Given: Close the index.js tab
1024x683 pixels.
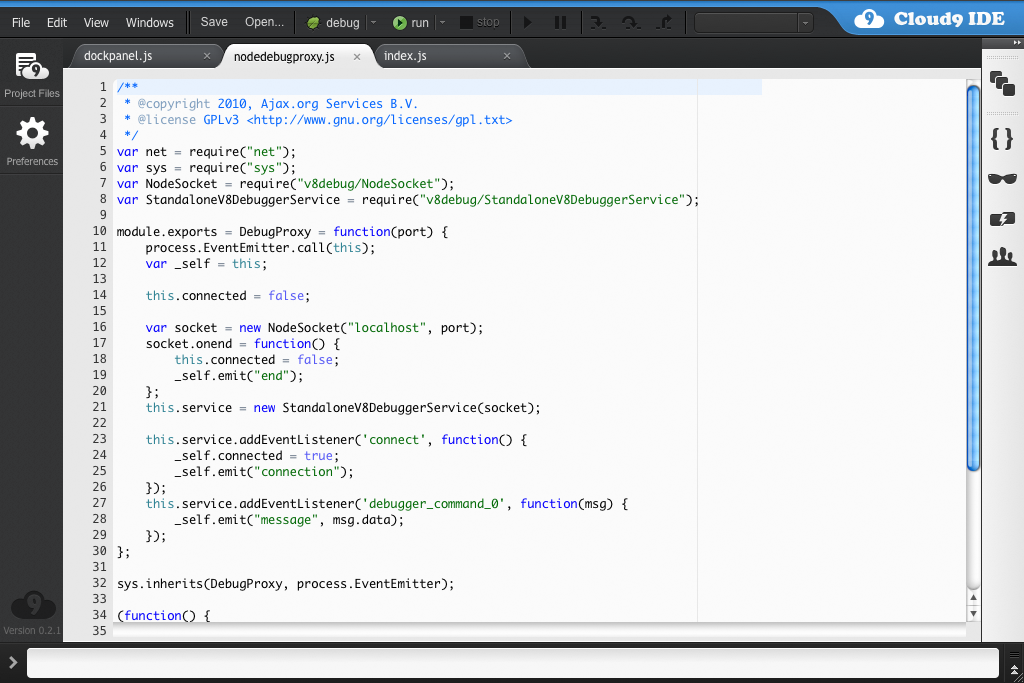Looking at the screenshot, I should tap(507, 56).
